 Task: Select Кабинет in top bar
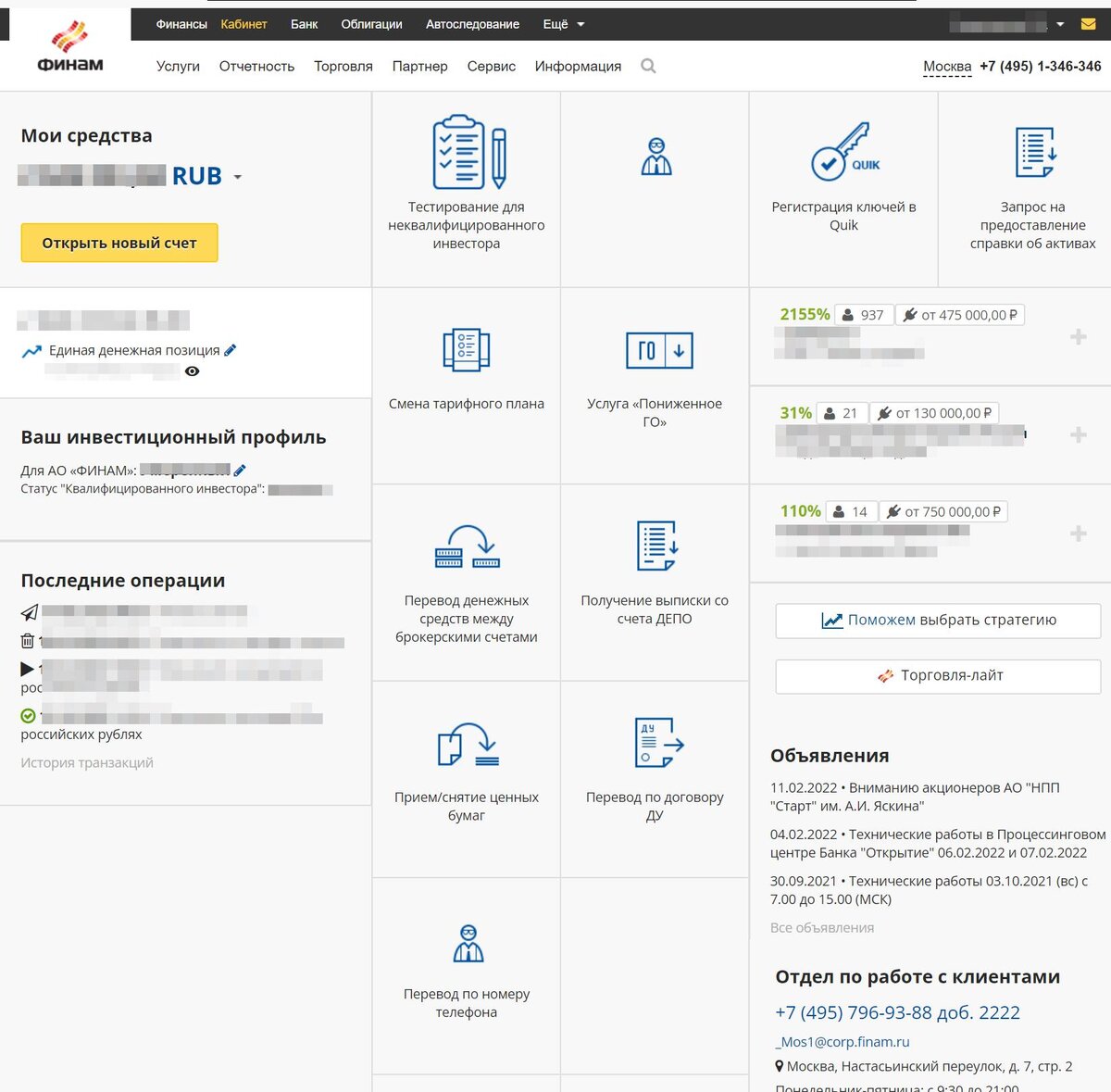coord(243,24)
